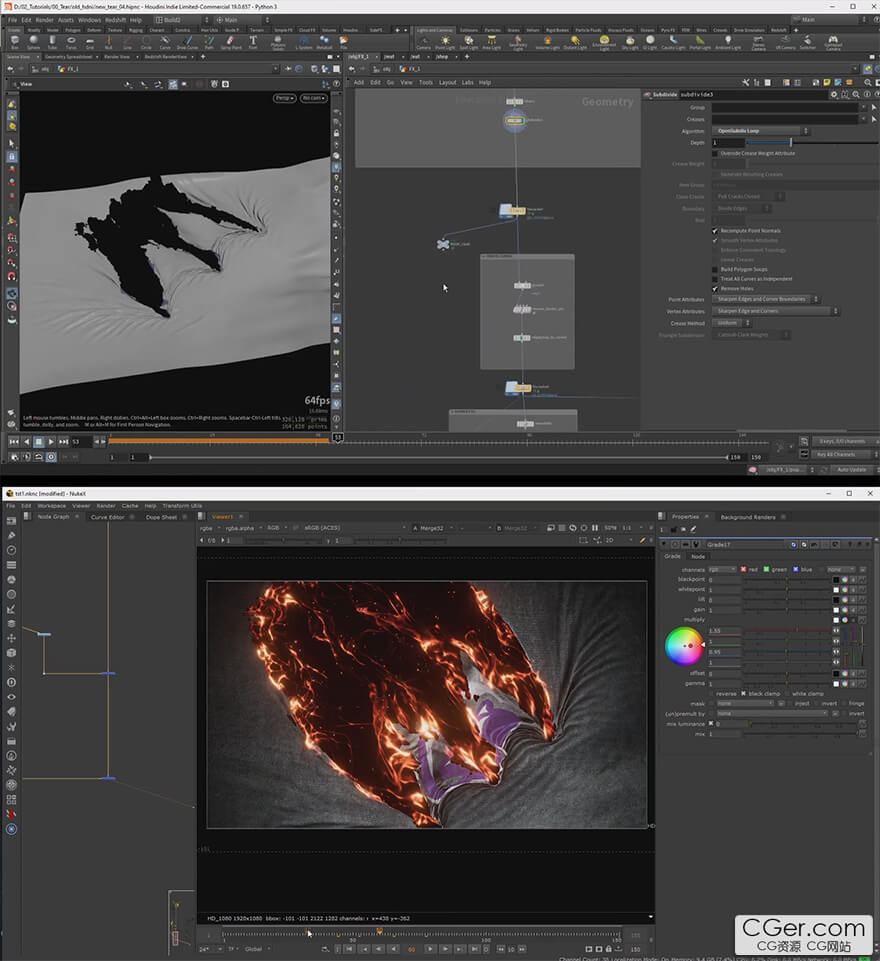Select the Font shelf tool in Houdini
Image resolution: width=880 pixels, height=961 pixels.
pos(253,42)
